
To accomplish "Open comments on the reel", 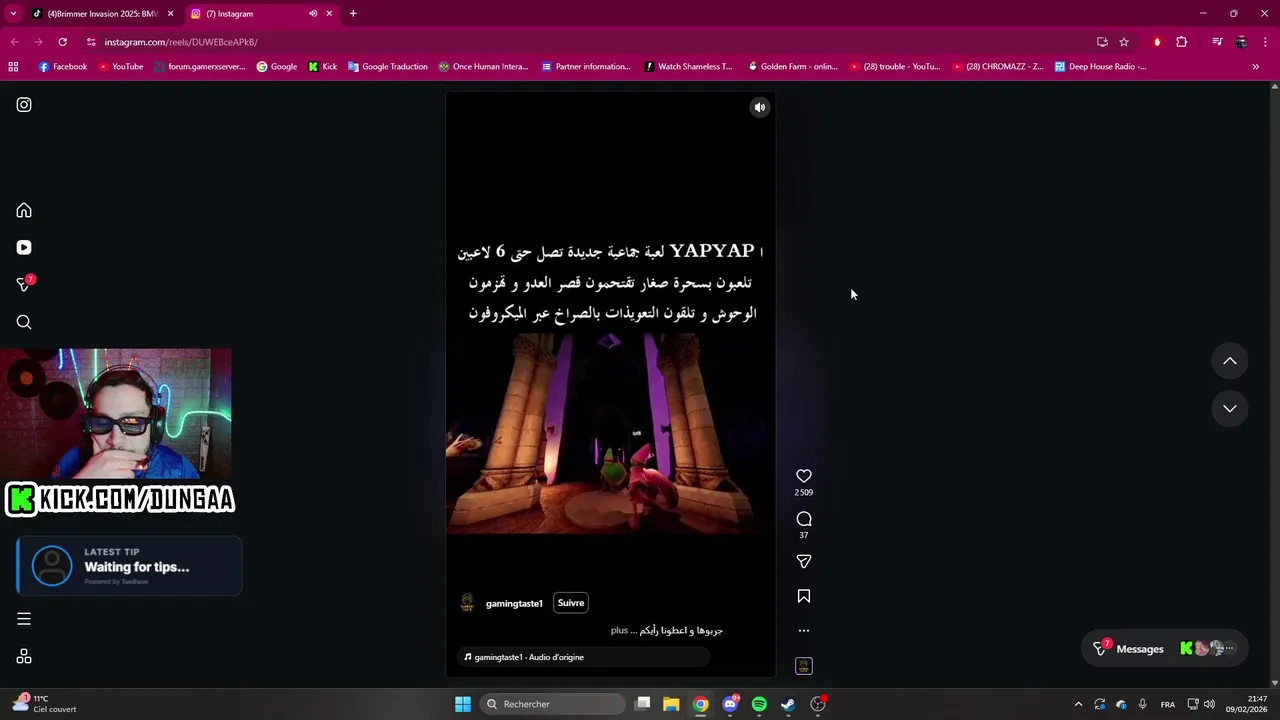I will click(x=804, y=519).
